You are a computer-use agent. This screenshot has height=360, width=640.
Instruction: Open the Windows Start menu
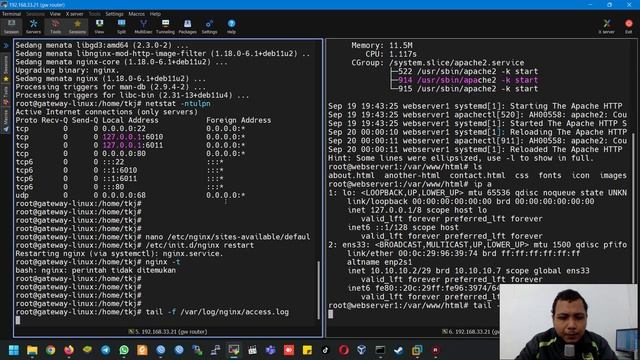point(14,350)
